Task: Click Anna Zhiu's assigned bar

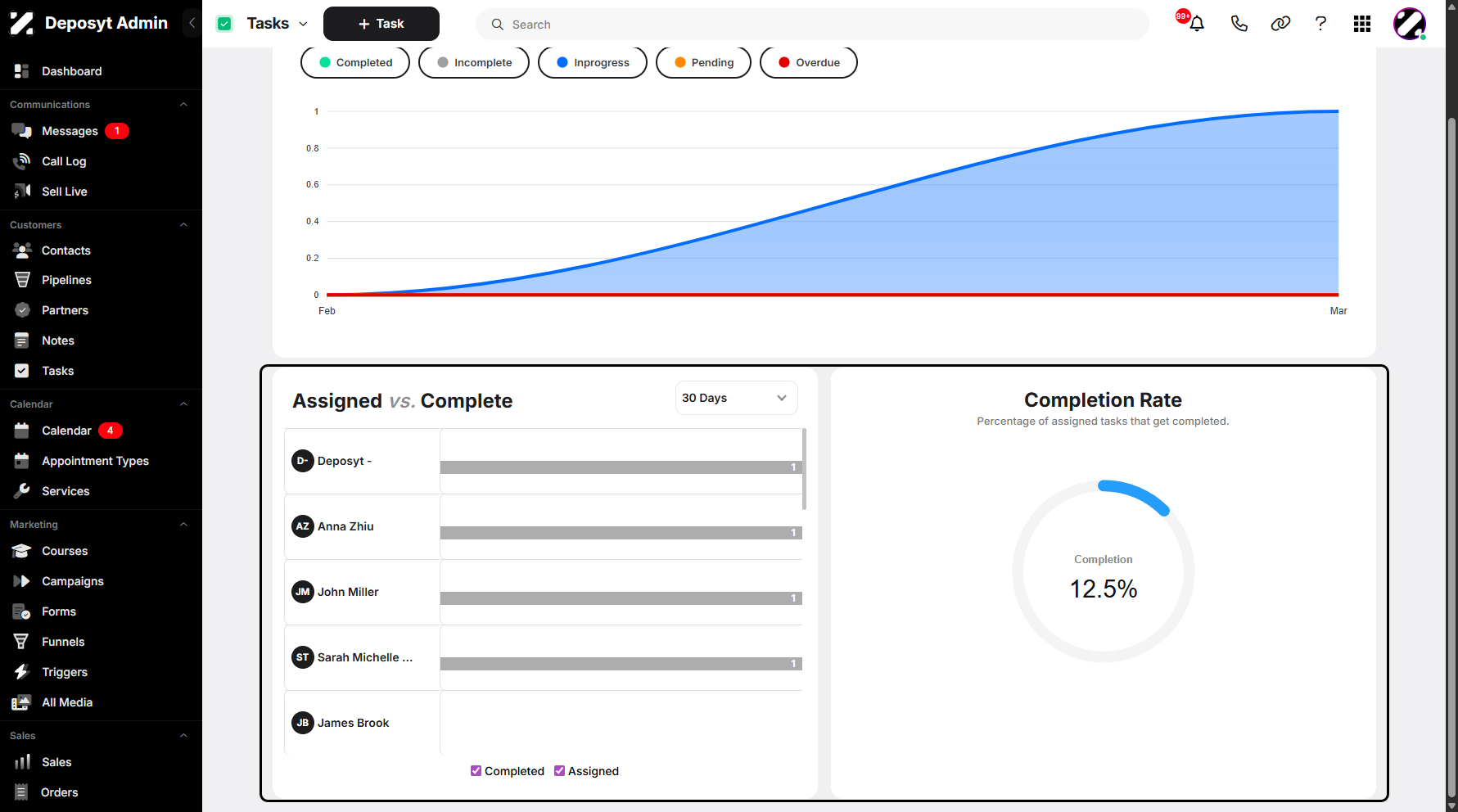Action: click(x=621, y=533)
